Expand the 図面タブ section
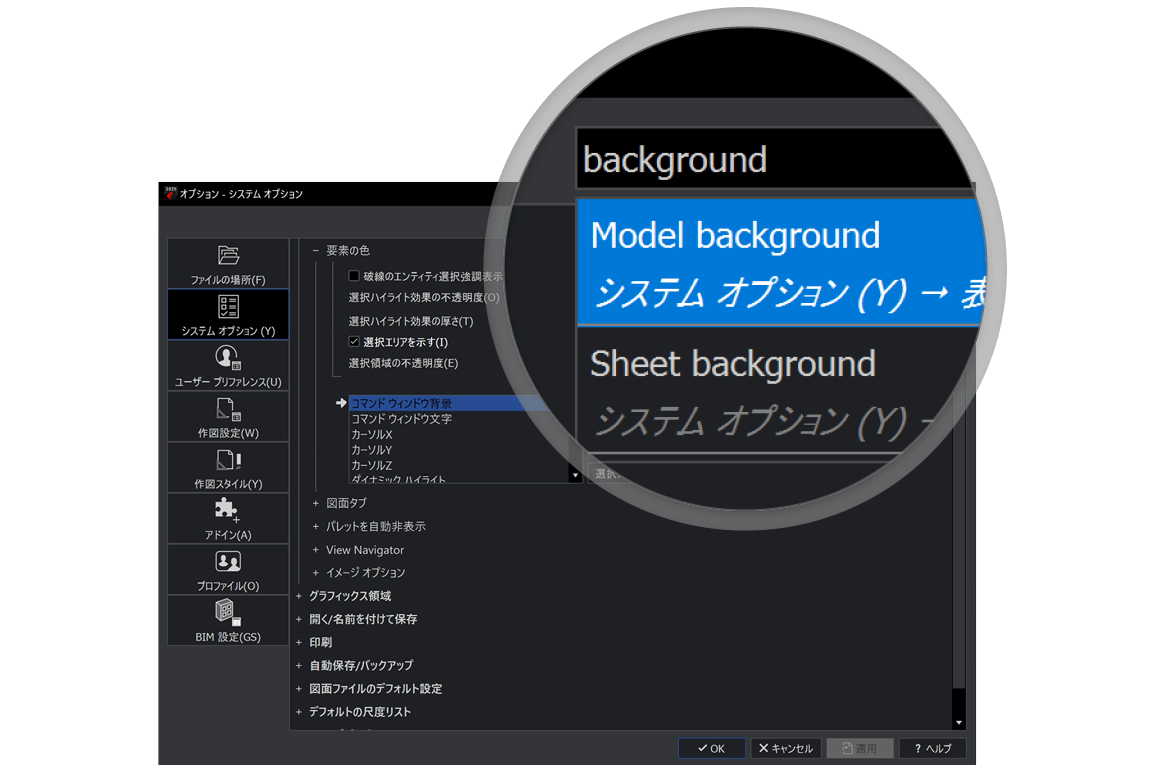 click(x=316, y=503)
